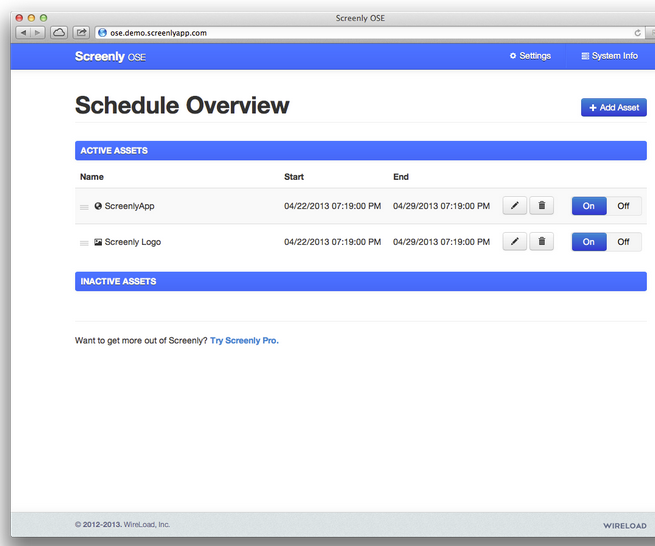Image resolution: width=655 pixels, height=546 pixels.
Task: Click the globe icon in the address bar
Action: click(102, 33)
